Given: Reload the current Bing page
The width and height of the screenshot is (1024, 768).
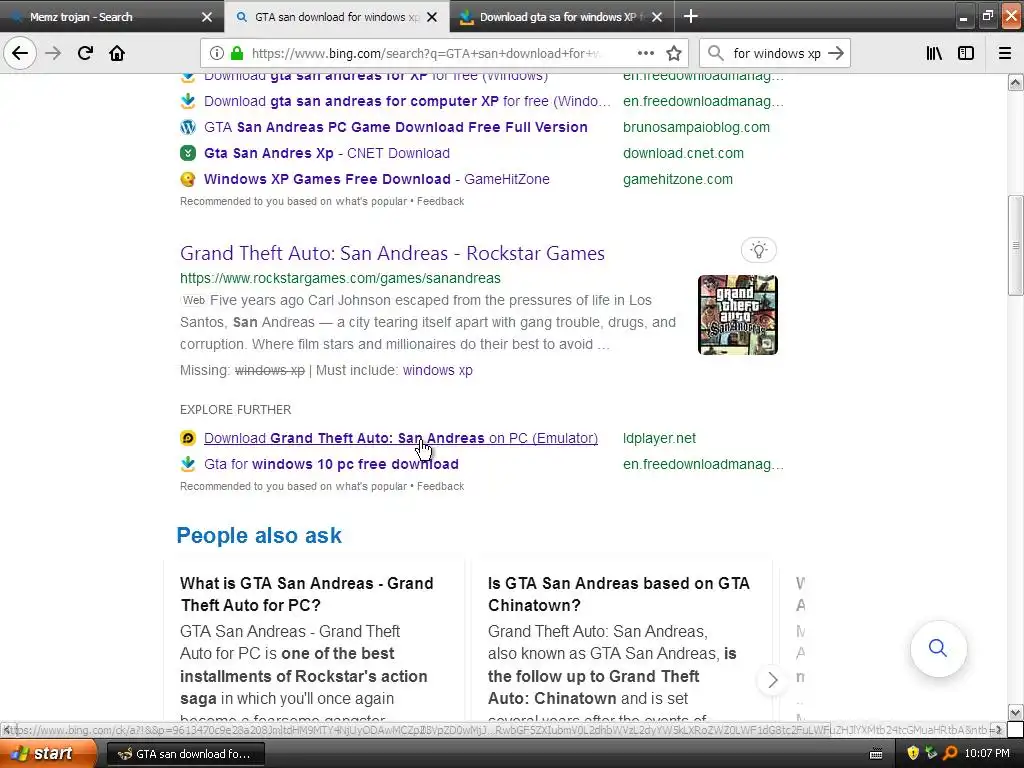Looking at the screenshot, I should [x=85, y=53].
